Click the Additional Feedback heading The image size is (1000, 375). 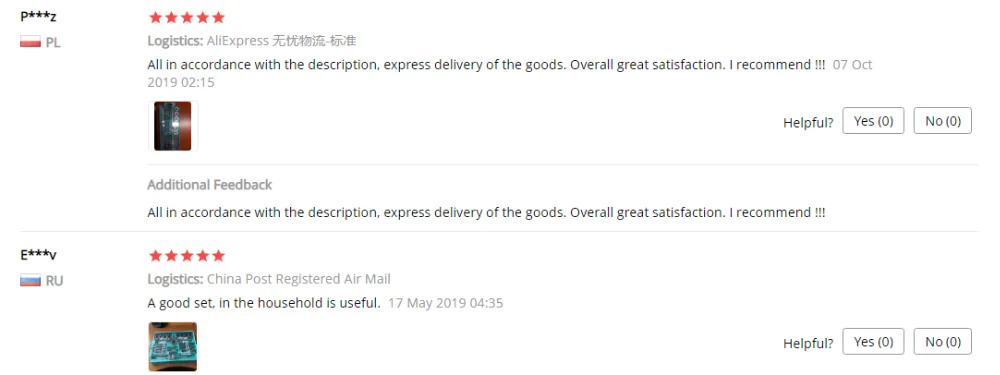(x=210, y=185)
